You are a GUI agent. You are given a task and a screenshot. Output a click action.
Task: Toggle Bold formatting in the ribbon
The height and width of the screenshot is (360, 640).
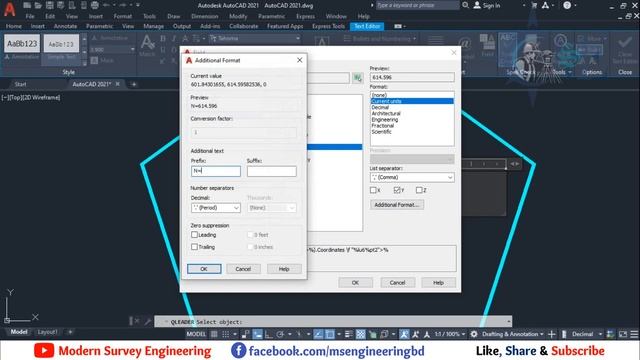(x=163, y=39)
